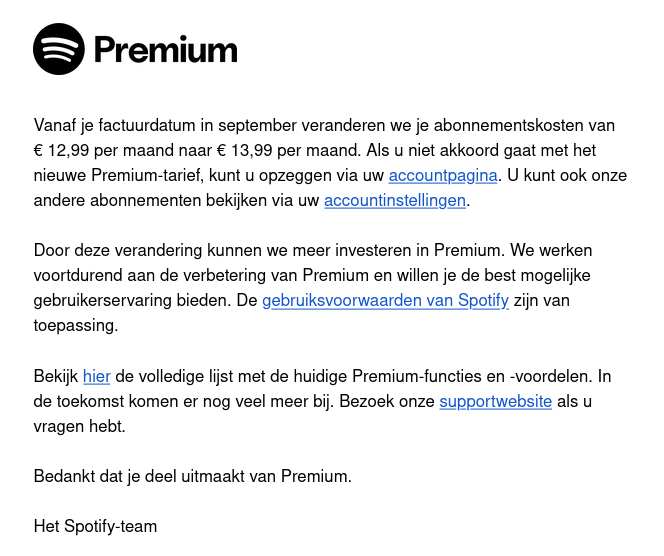Click the Premium wordmark in the header
Viewport: 664px width, 556px height.
click(166, 50)
